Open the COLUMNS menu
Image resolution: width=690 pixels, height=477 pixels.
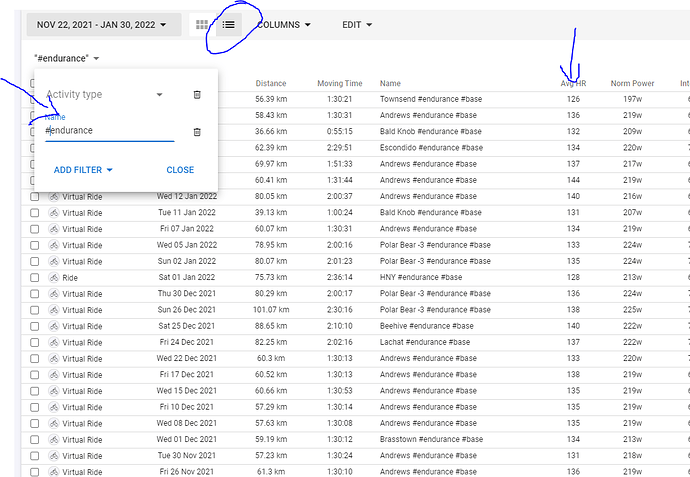[x=284, y=24]
